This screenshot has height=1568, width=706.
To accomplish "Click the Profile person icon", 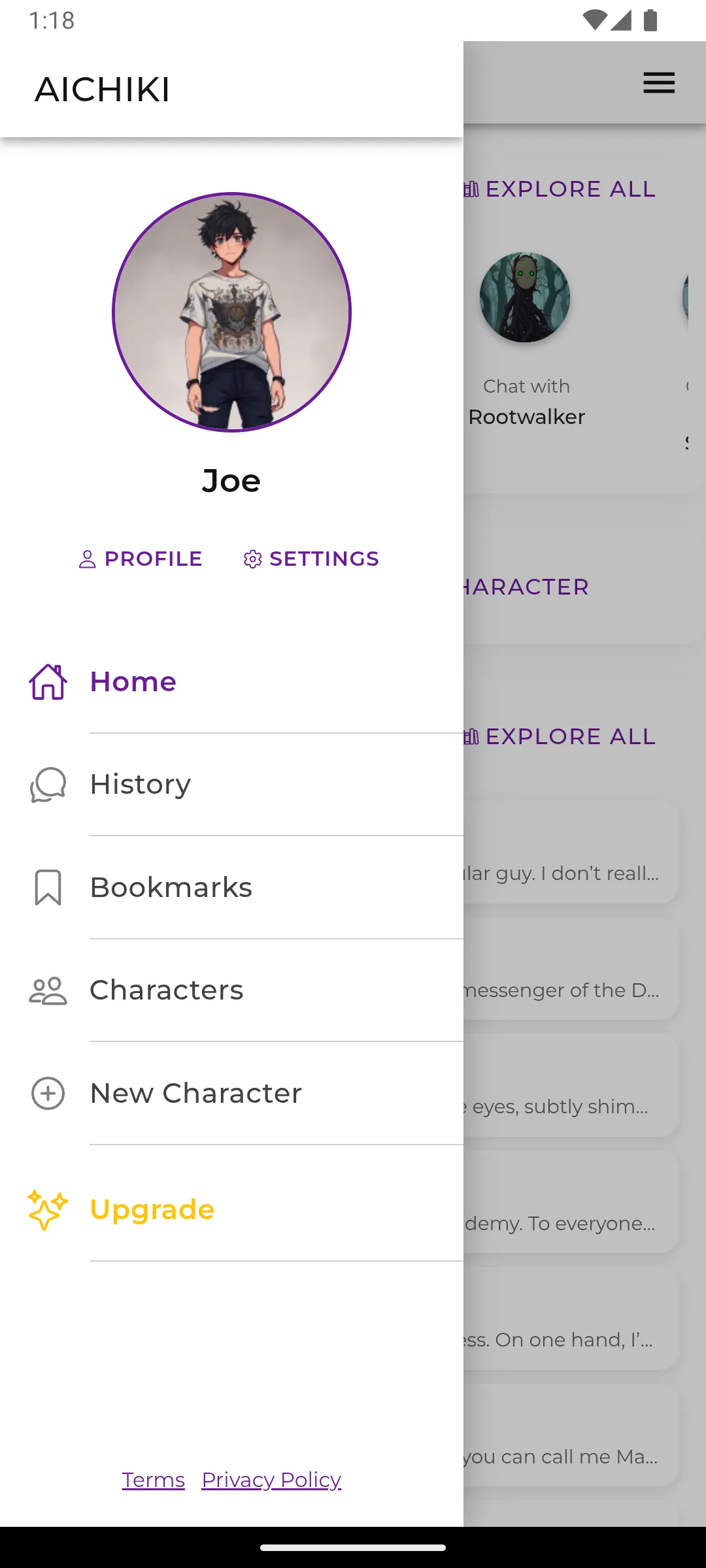I will [87, 559].
